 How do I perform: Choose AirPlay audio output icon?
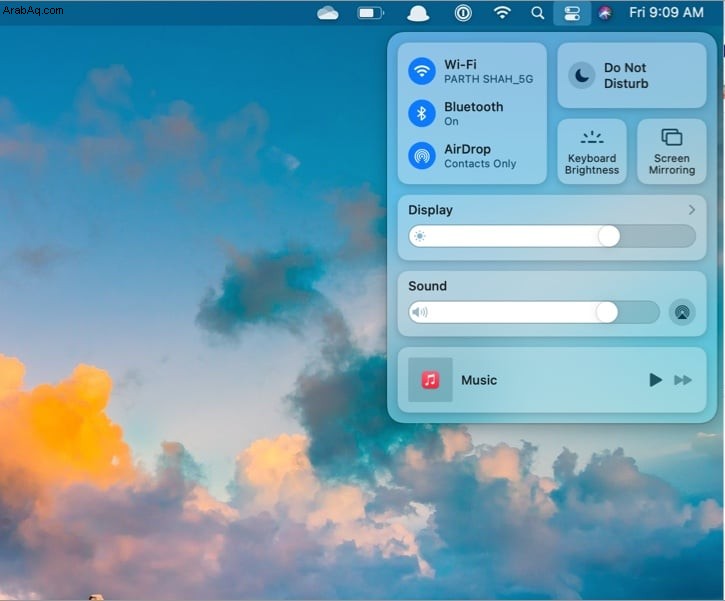click(x=682, y=313)
